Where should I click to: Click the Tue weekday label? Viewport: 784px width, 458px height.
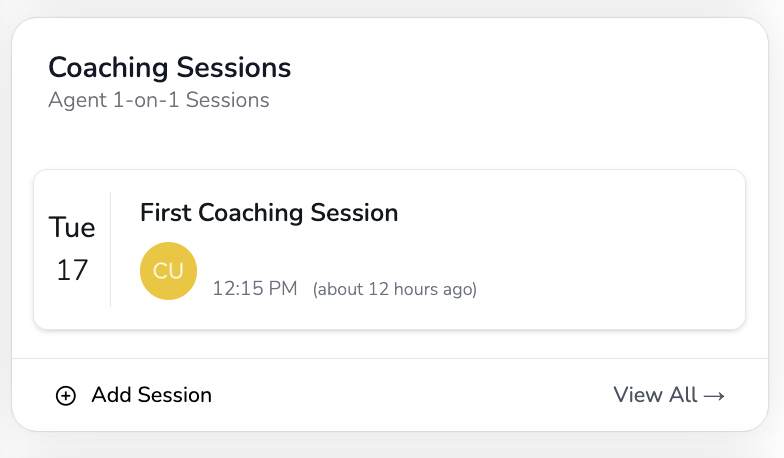72,228
